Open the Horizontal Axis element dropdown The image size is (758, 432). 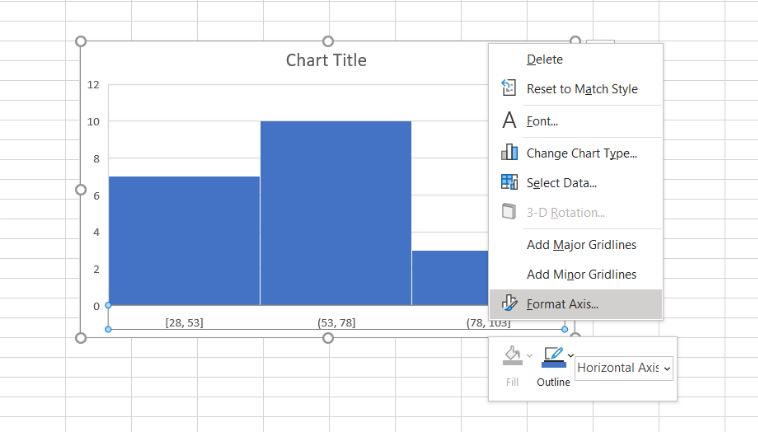tap(624, 368)
